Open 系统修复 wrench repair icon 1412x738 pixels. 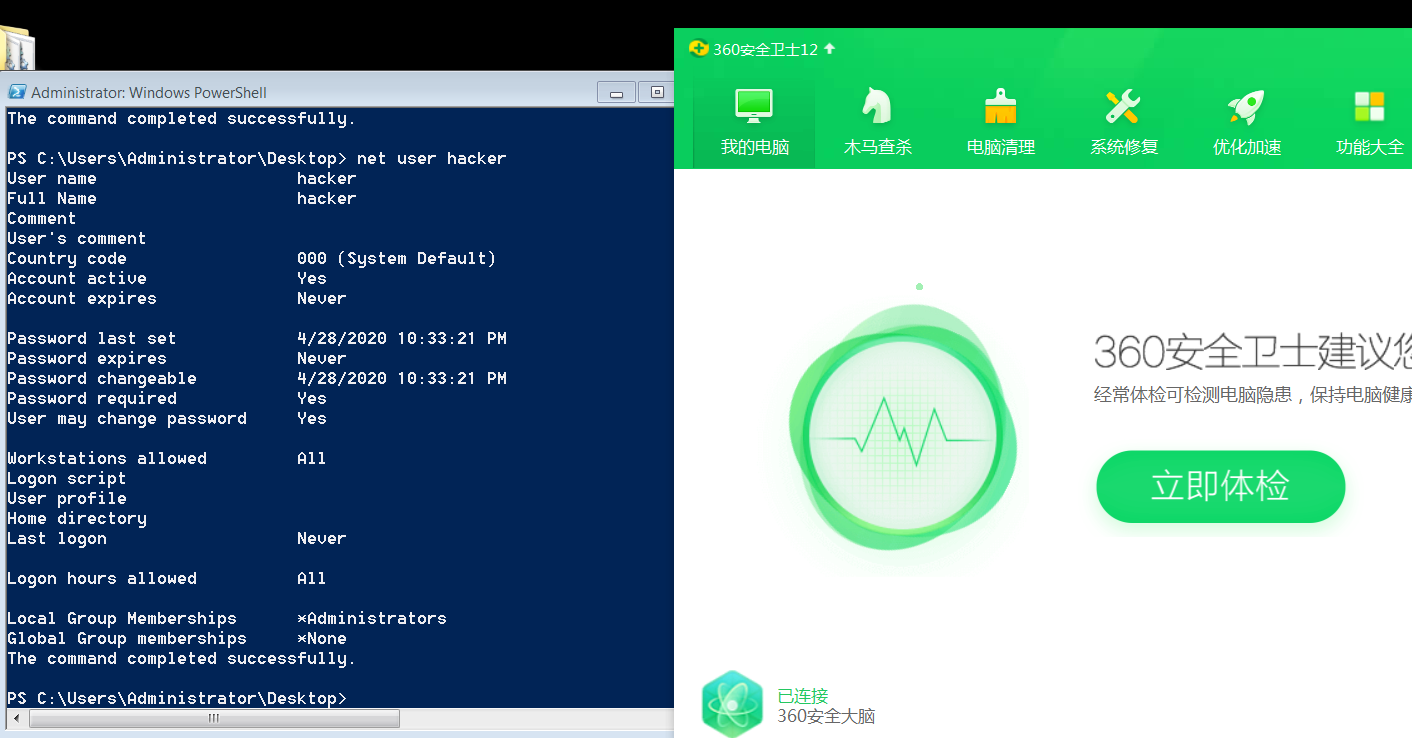pyautogui.click(x=1123, y=106)
